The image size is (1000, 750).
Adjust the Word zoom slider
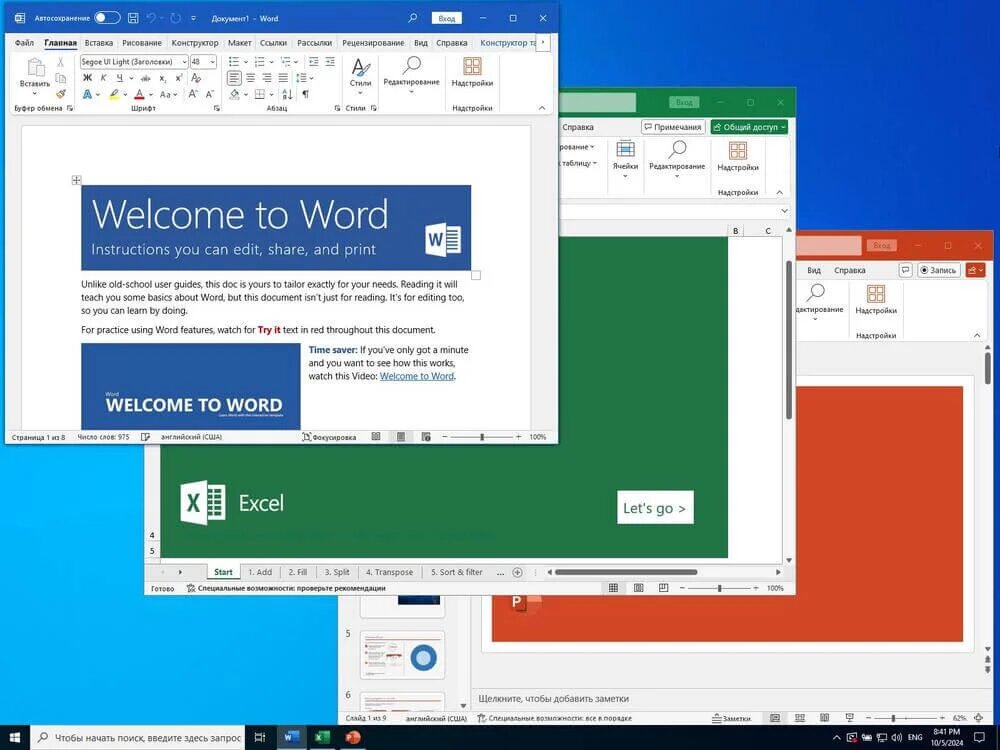click(x=482, y=437)
